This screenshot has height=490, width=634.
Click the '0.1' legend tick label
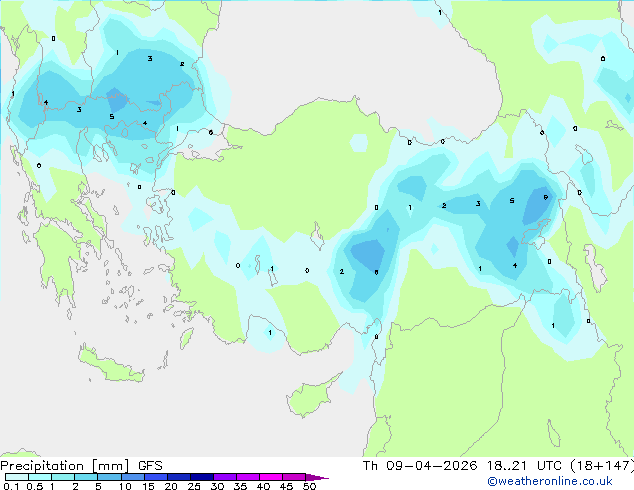coord(11,486)
